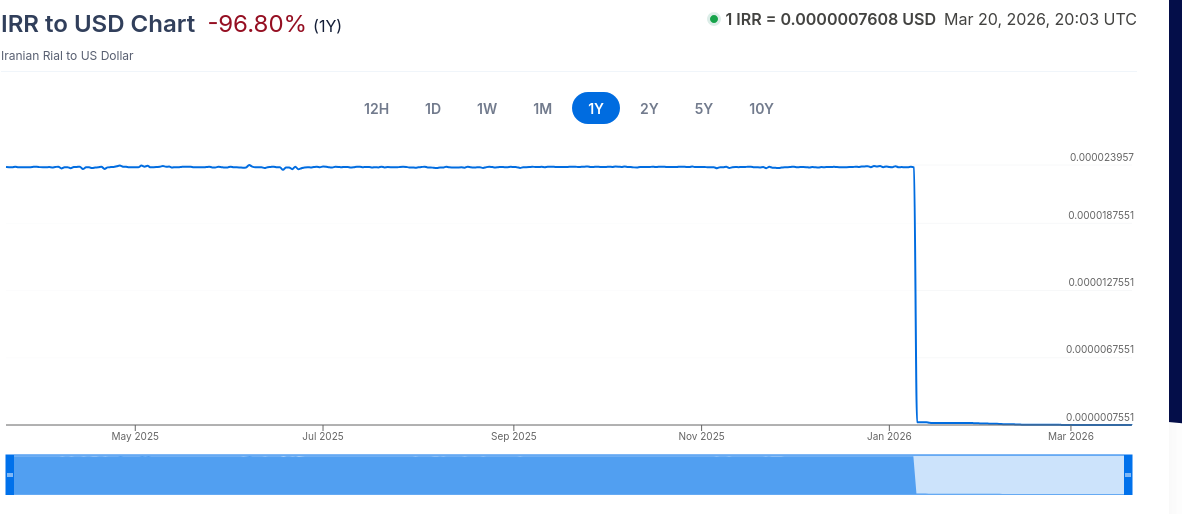Choose the 5Y time range
Image resolution: width=1182 pixels, height=514 pixels.
pos(703,109)
